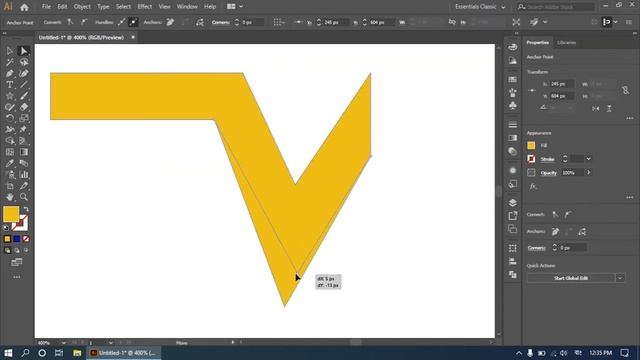This screenshot has width=640, height=360.
Task: Click the Illustrator Home icon
Action: click(x=24, y=7)
